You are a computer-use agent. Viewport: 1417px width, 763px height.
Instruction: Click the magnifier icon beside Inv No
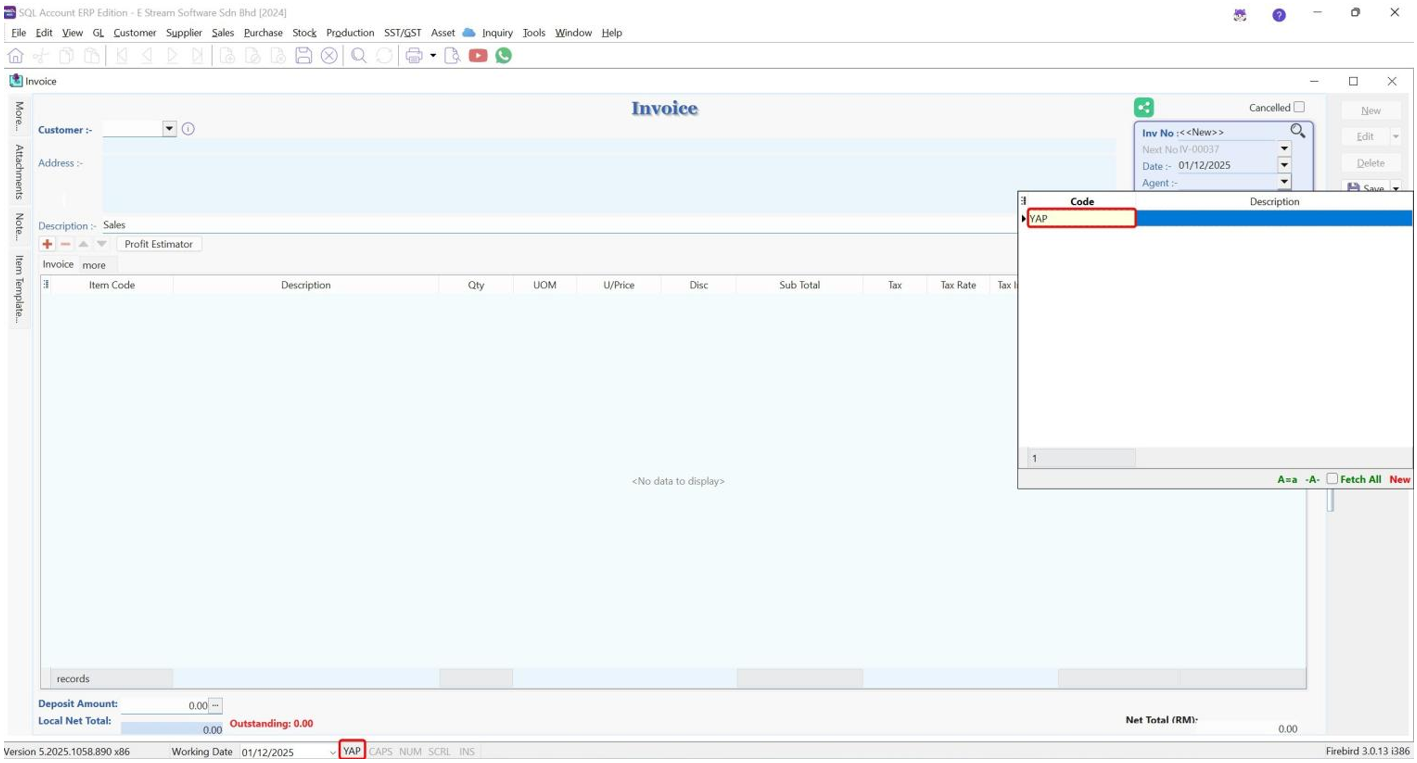coord(1299,131)
